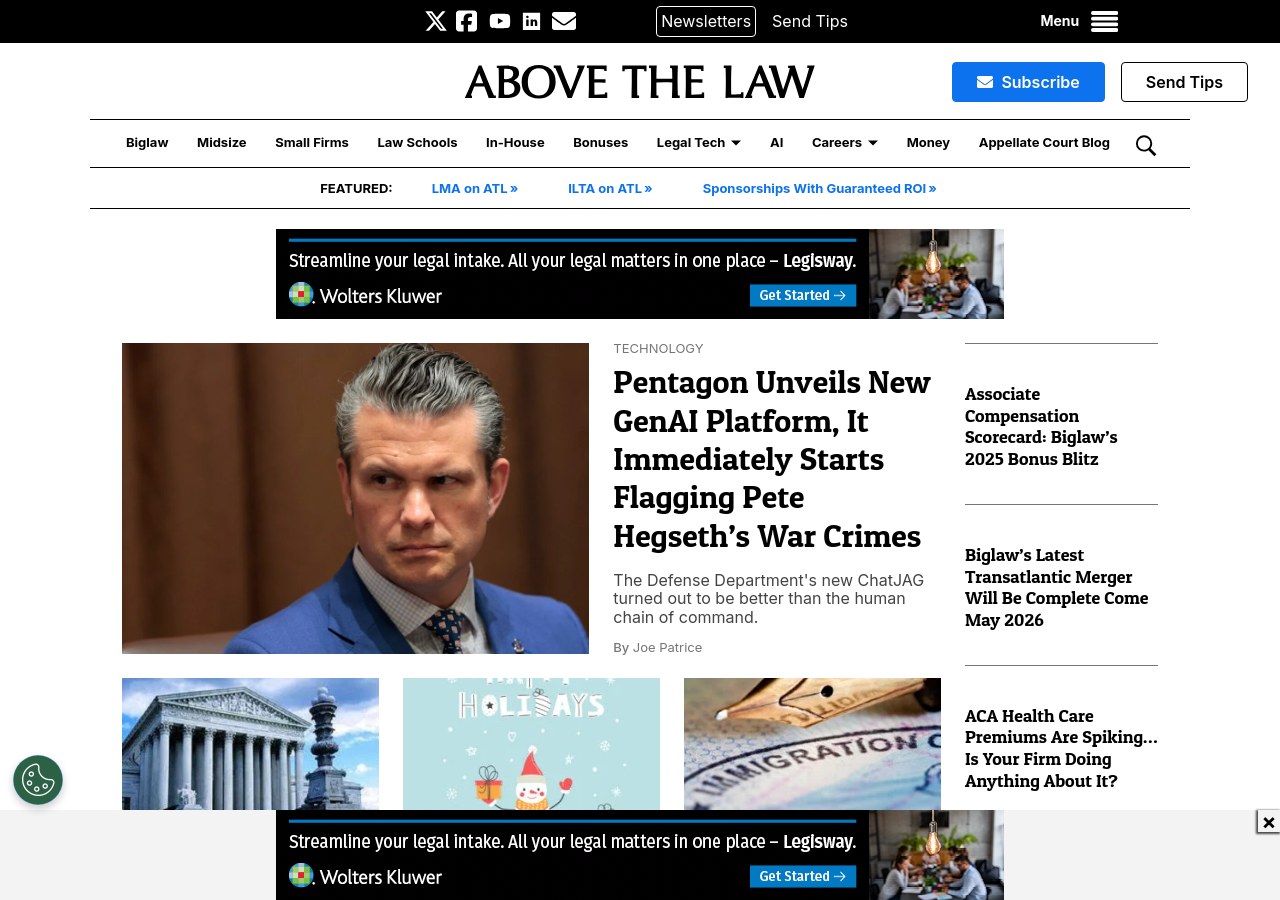
Task: Open the Associate Compensation Scorecard article
Action: click(1041, 427)
